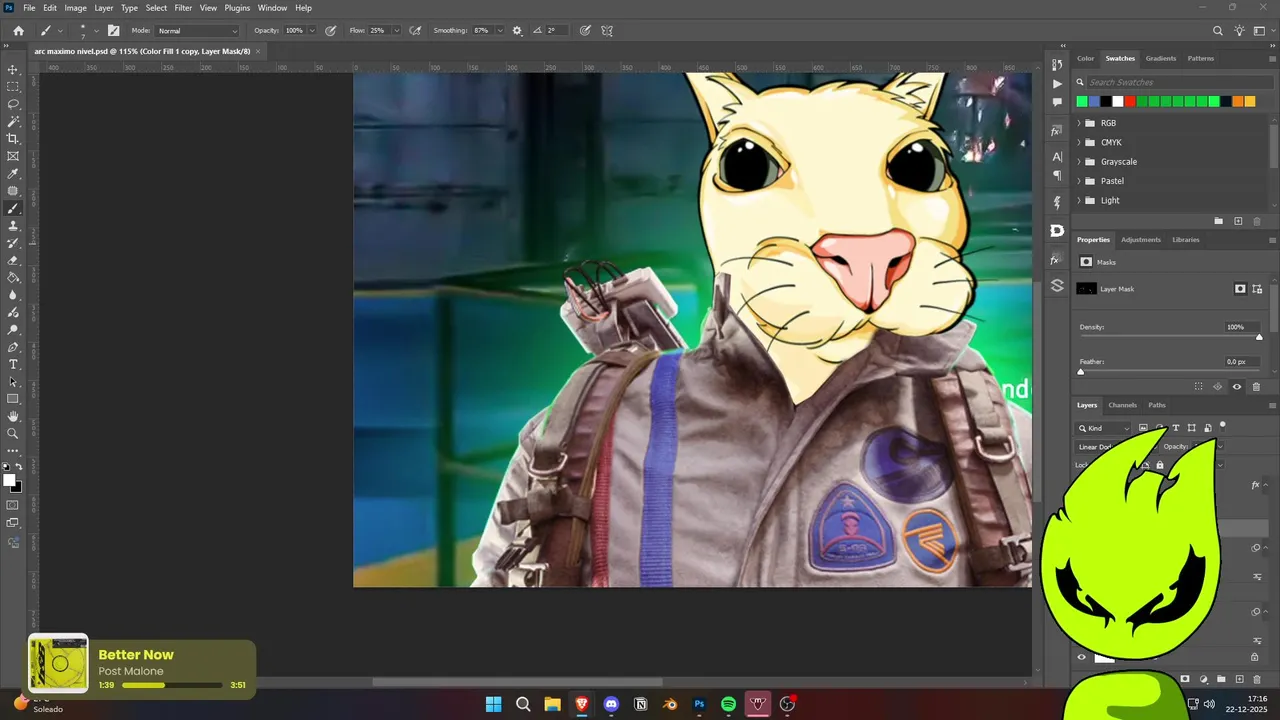Open the Actions panel play icon

pyautogui.click(x=1057, y=84)
